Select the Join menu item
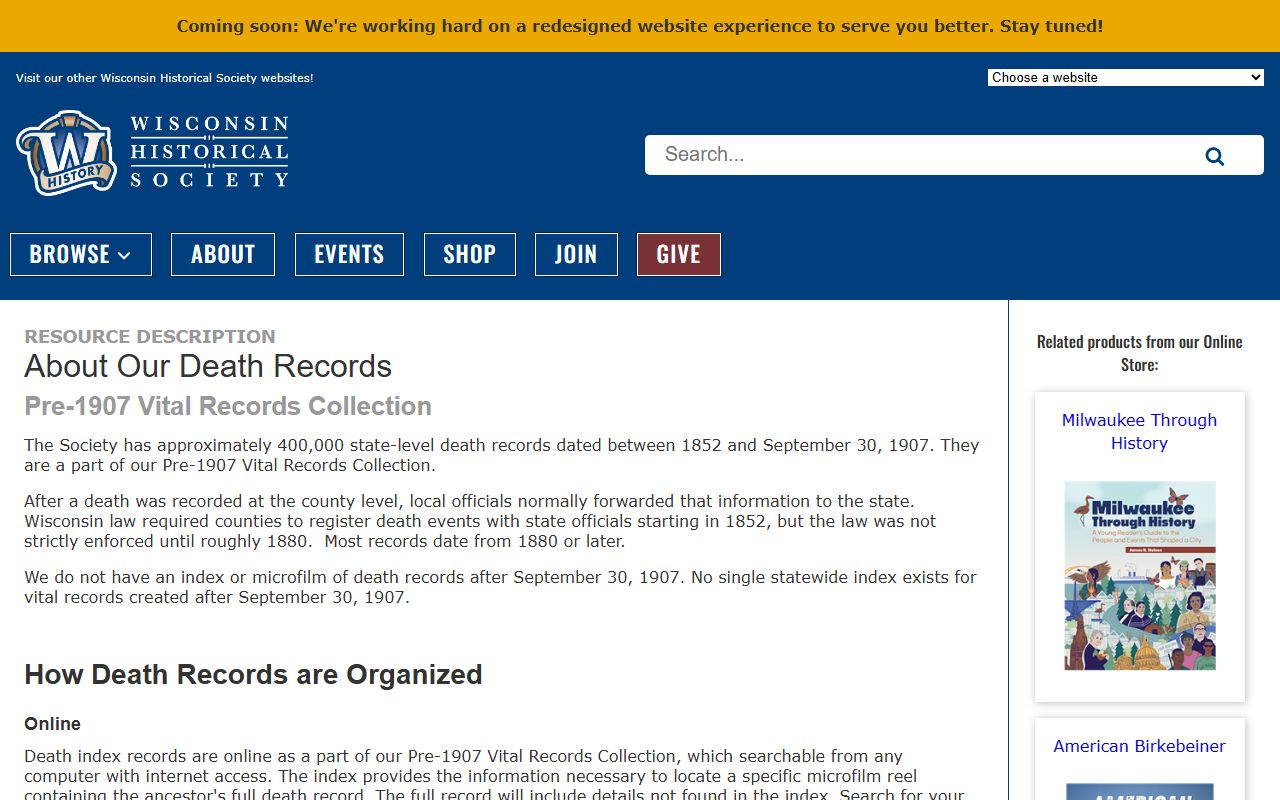1280x800 pixels. pyautogui.click(x=576, y=254)
